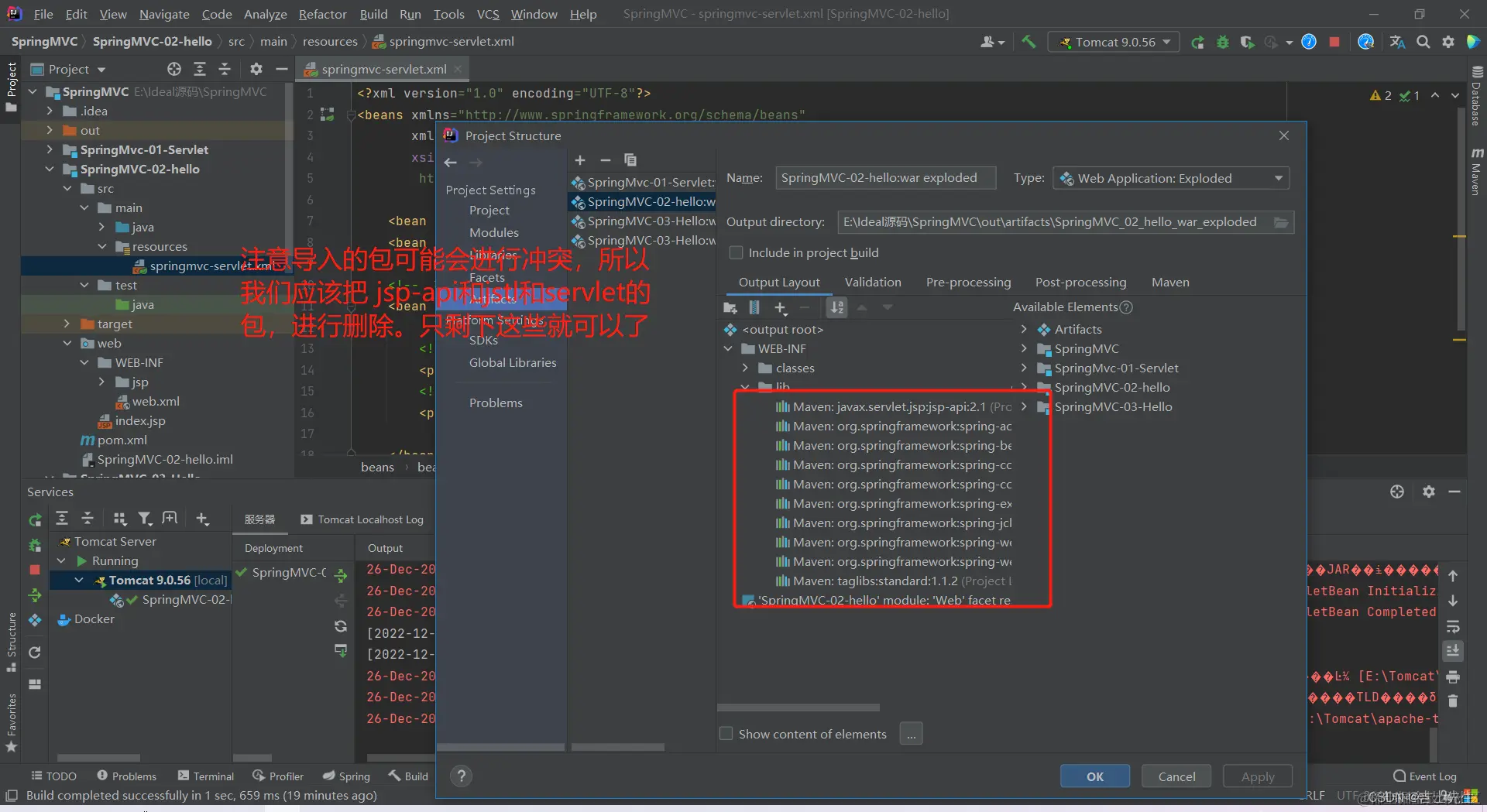
Task: Rerun service icon in Services toolbar
Action: click(x=36, y=520)
